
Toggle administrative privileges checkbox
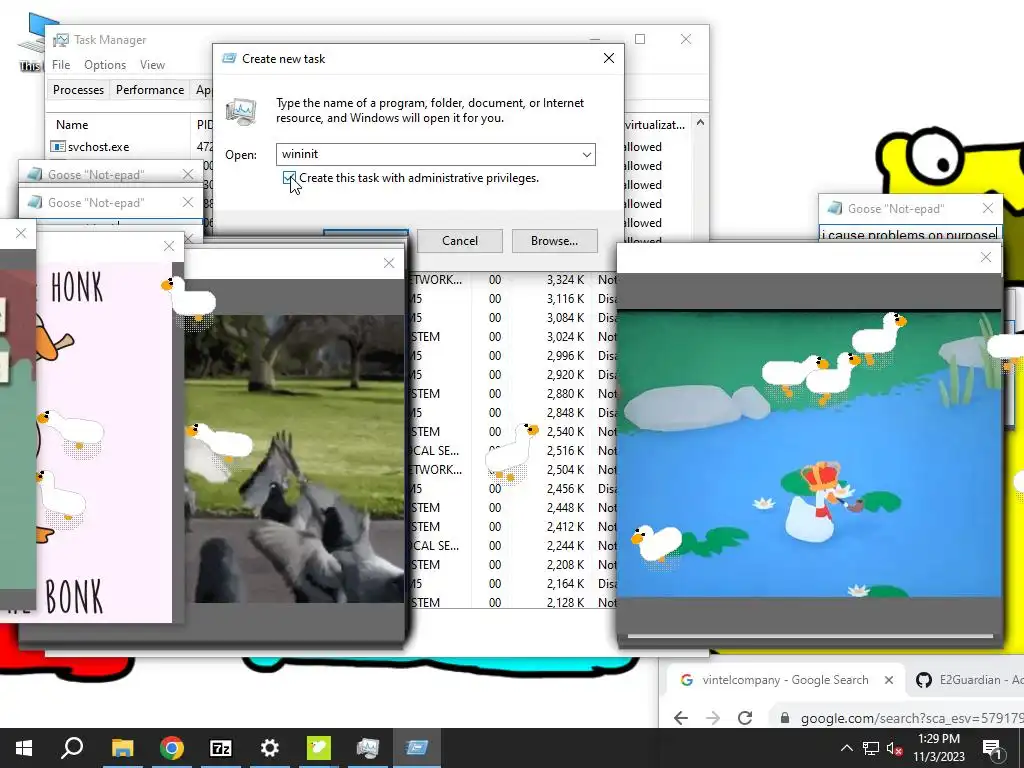(289, 178)
